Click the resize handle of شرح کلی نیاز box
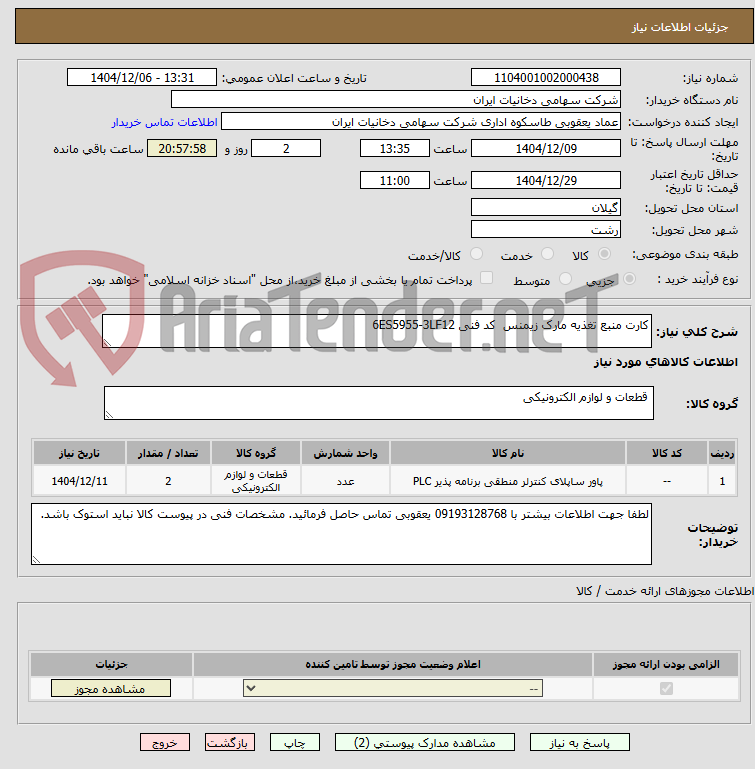The image size is (755, 769). (107, 343)
